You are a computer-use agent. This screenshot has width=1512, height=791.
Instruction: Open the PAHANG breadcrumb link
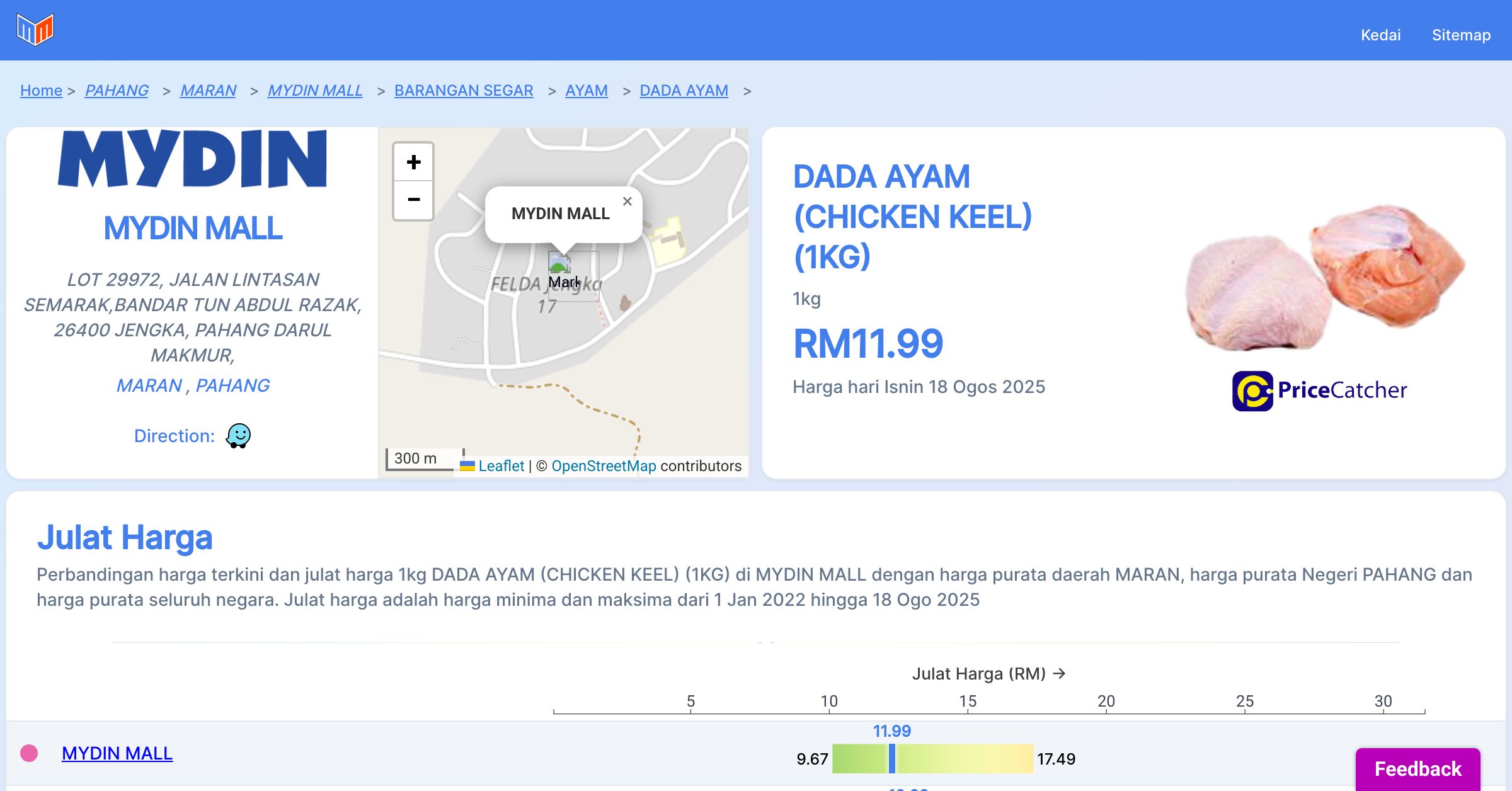click(x=117, y=91)
